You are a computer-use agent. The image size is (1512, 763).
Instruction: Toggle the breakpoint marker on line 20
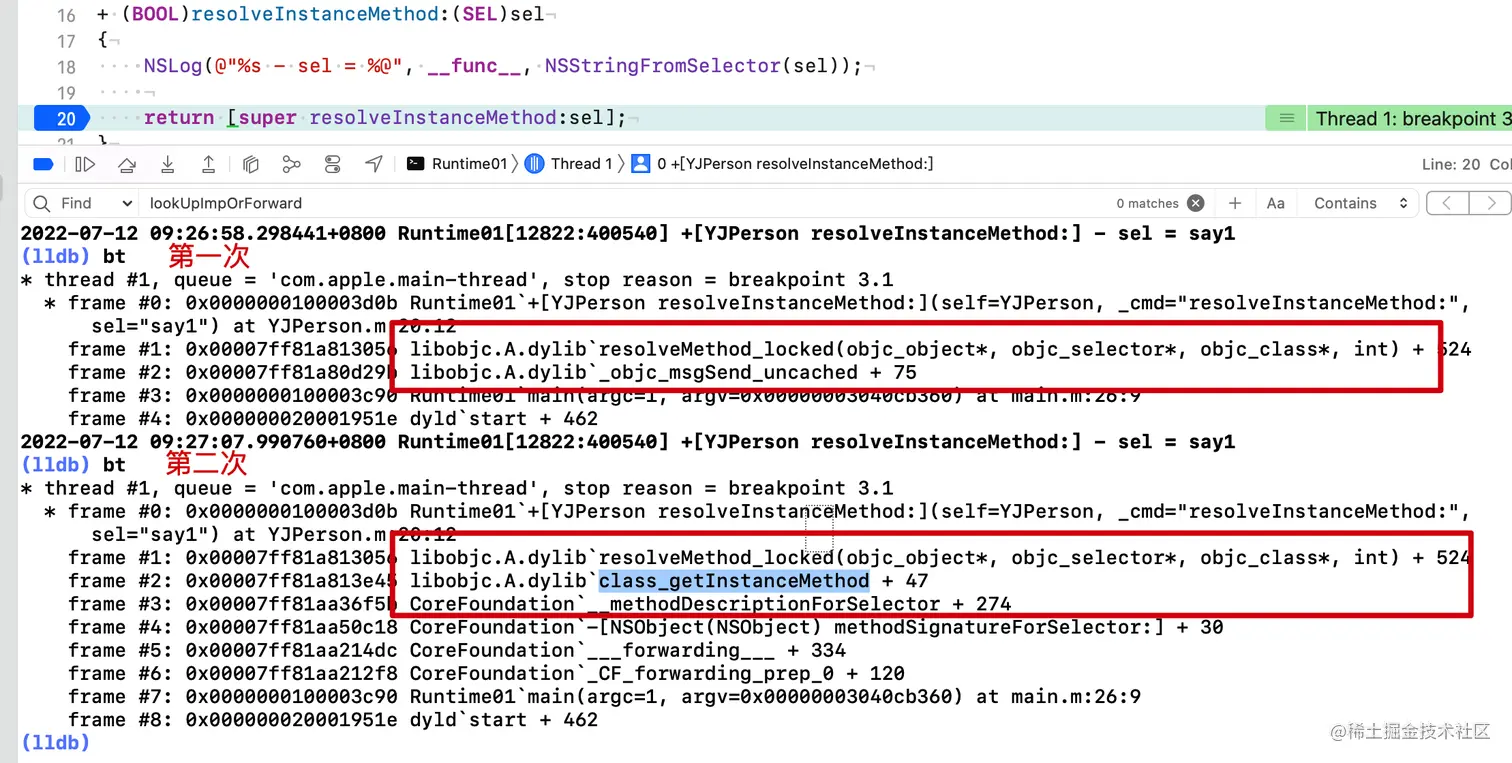(61, 118)
